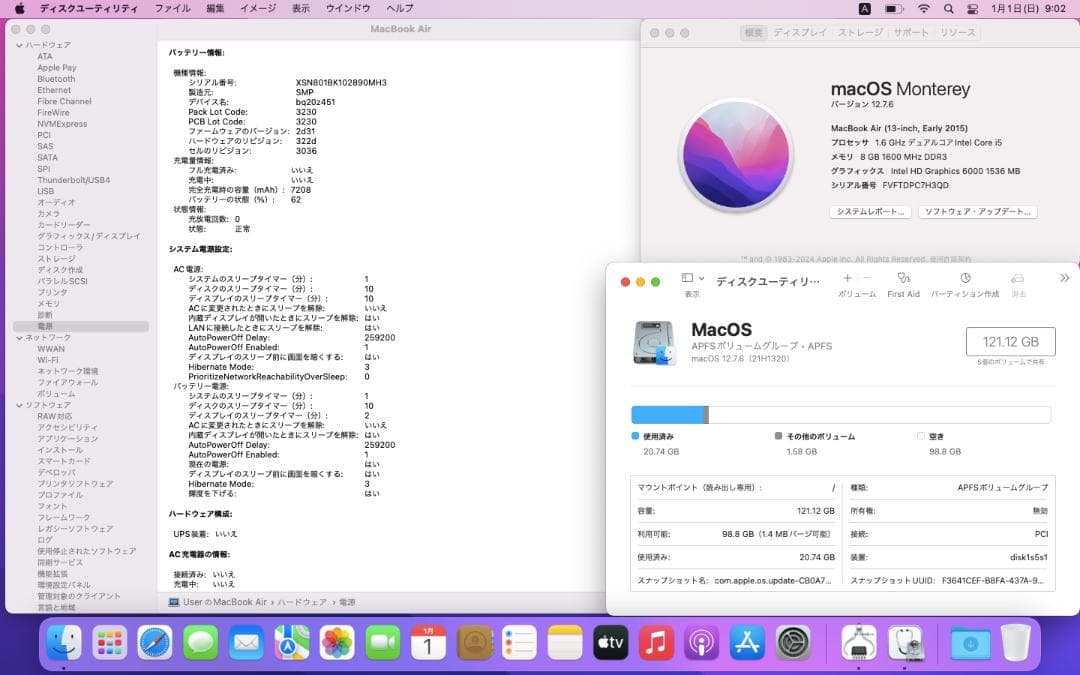
Task: Open Photos from the Dock
Action: 337,643
